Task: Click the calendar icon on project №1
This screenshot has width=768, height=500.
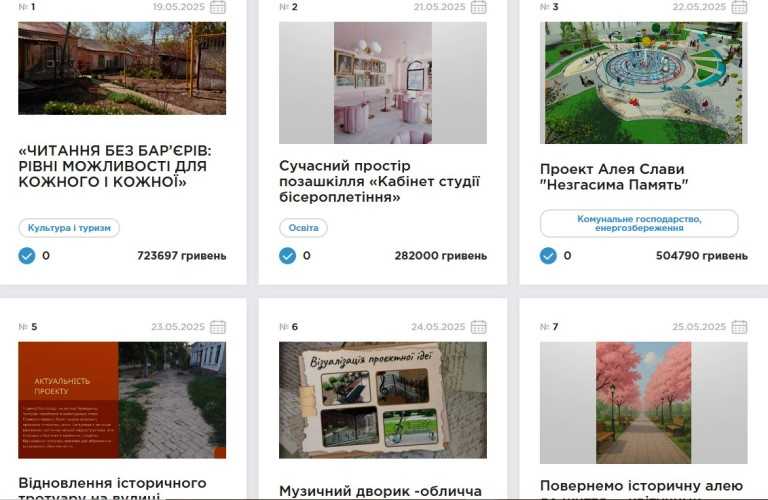Action: tap(218, 7)
